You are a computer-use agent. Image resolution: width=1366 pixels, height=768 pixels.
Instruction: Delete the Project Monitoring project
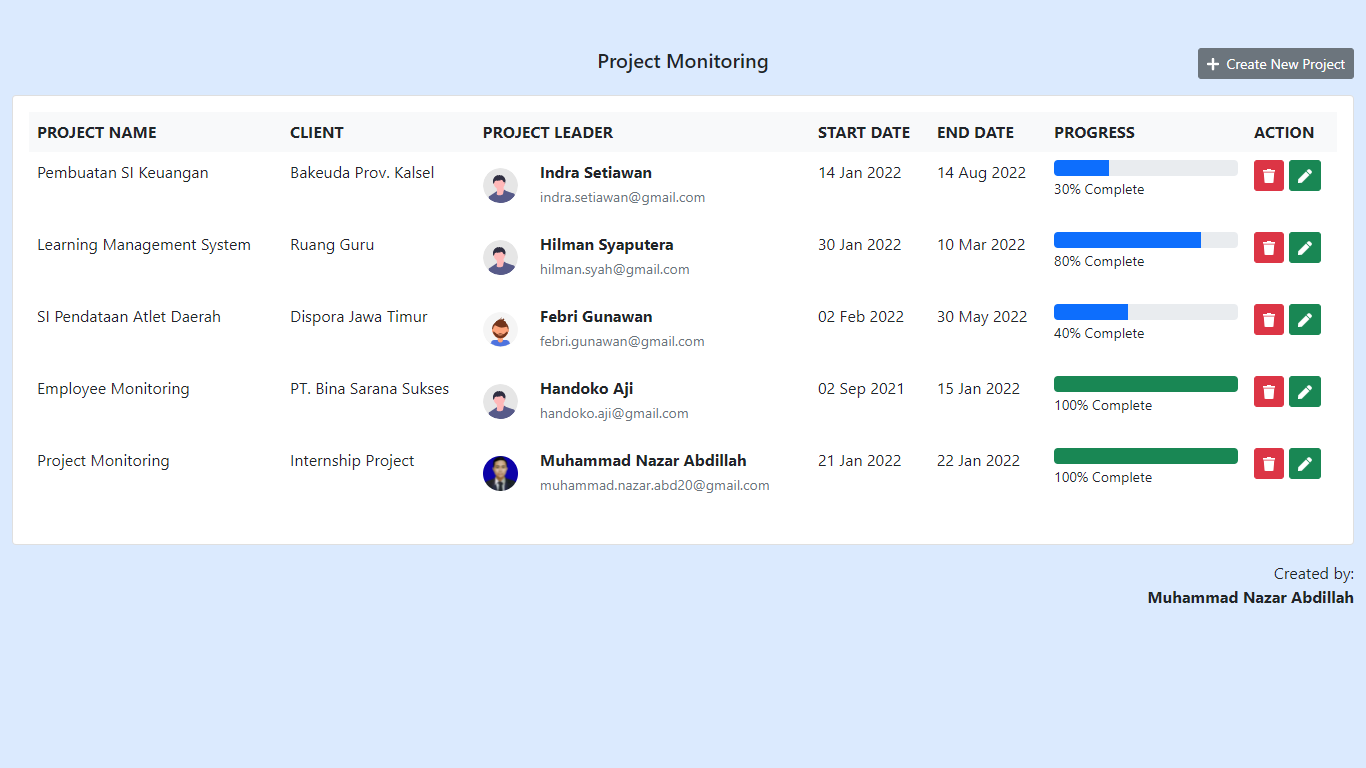(1268, 463)
